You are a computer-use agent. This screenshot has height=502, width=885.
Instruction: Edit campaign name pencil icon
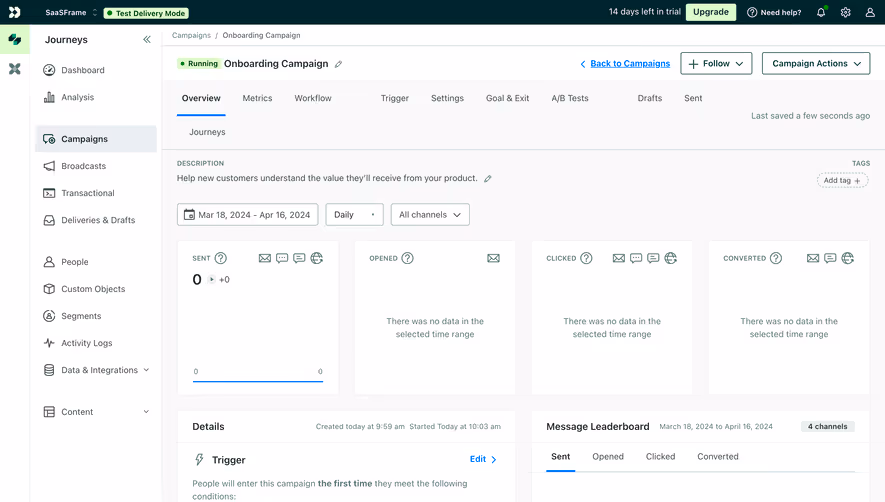[x=339, y=64]
